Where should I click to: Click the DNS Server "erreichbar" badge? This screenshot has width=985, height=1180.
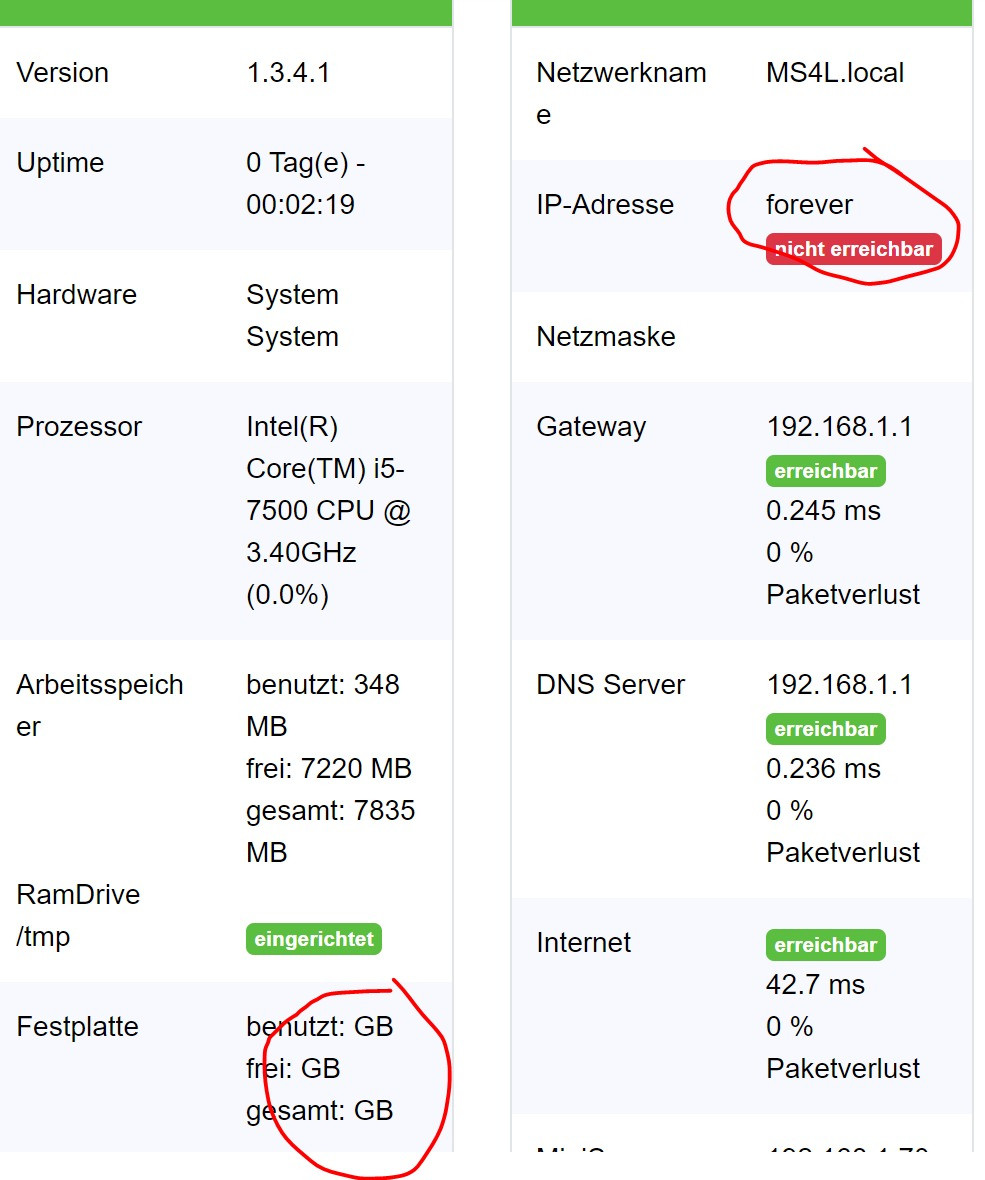click(825, 729)
